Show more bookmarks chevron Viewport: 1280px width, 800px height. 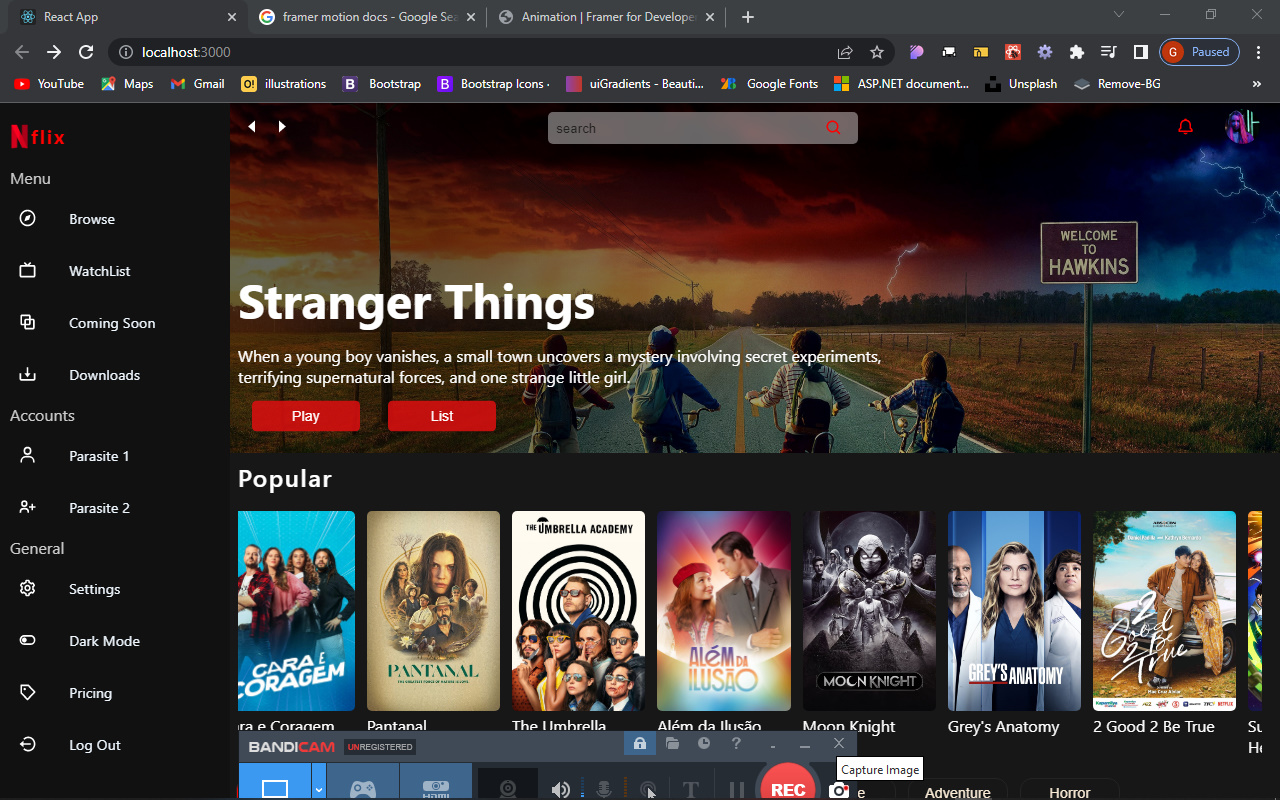(x=1257, y=84)
